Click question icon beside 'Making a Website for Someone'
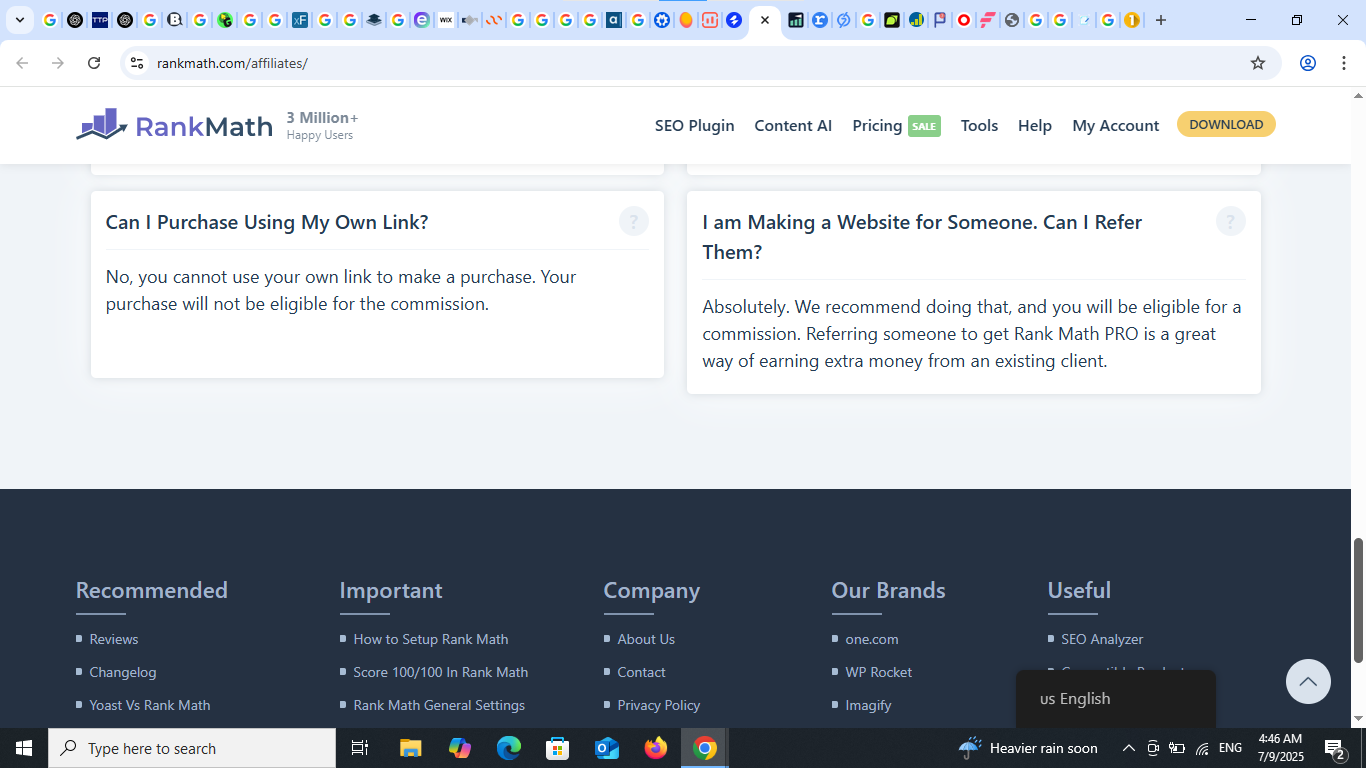This screenshot has height=768, width=1366. 1231,221
